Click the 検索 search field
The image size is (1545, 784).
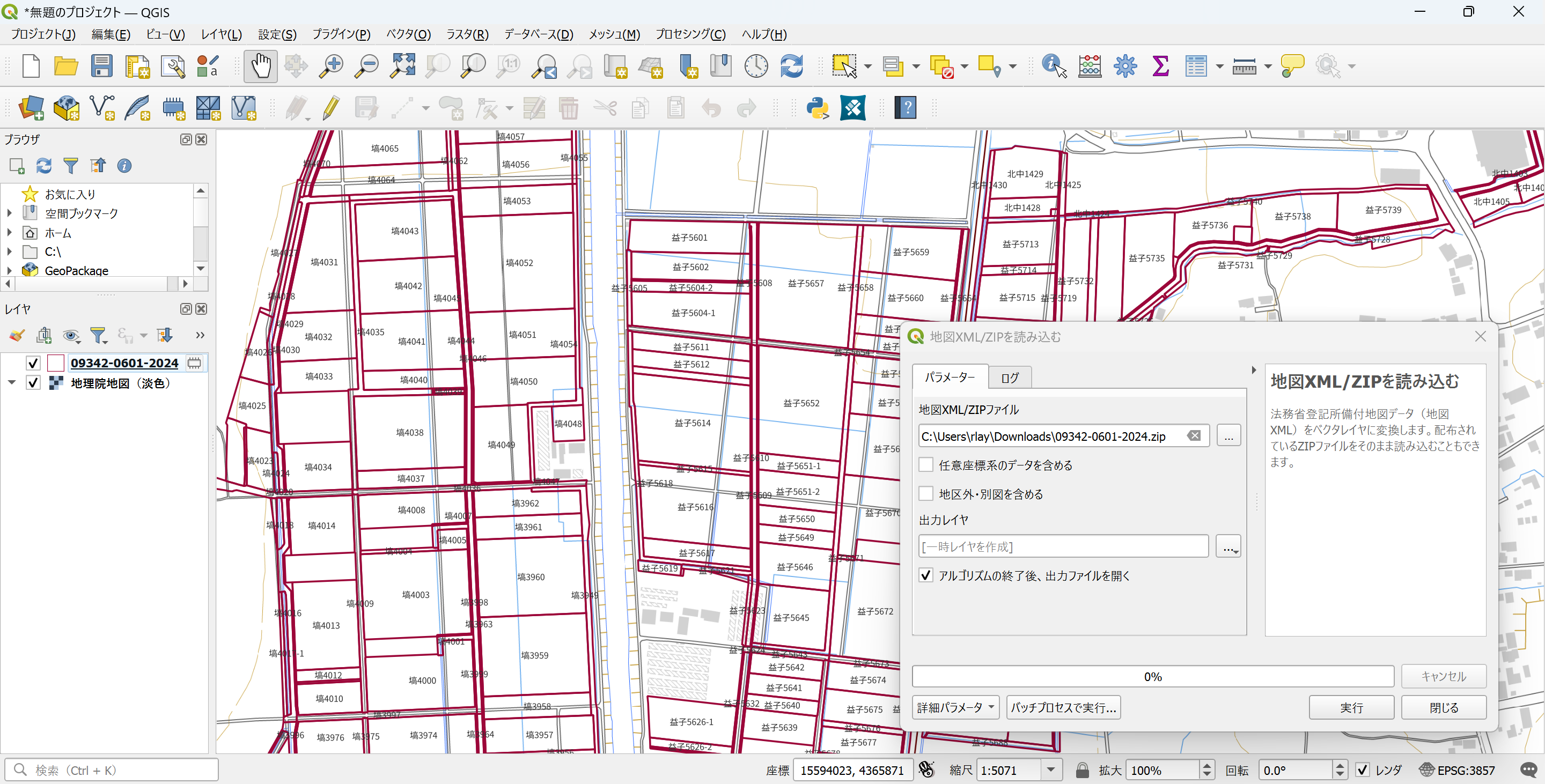[111, 770]
